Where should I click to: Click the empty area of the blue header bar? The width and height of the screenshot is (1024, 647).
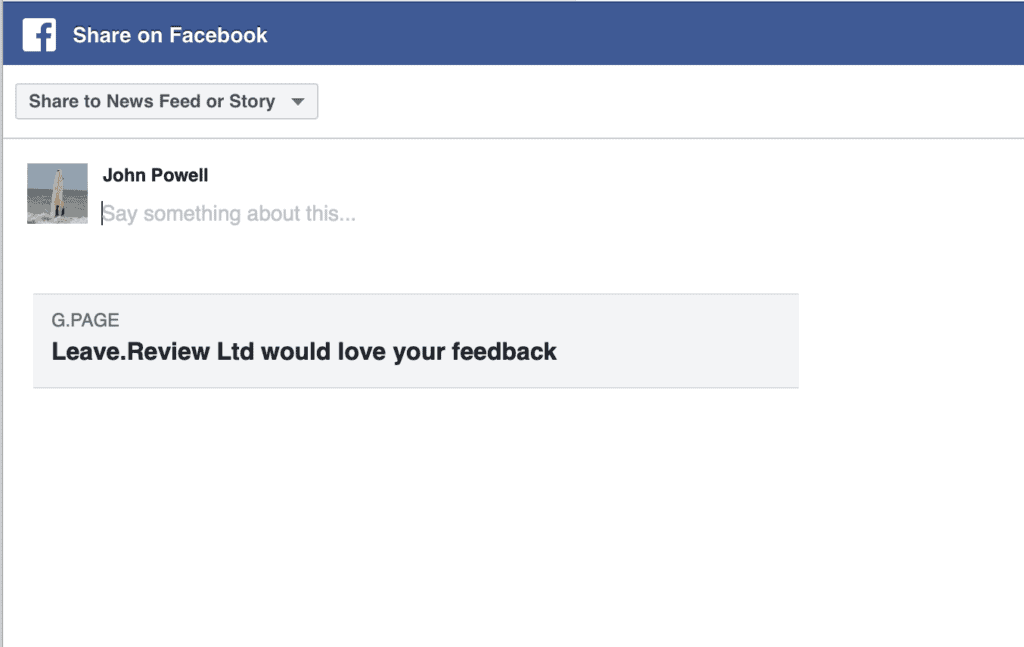(x=650, y=35)
